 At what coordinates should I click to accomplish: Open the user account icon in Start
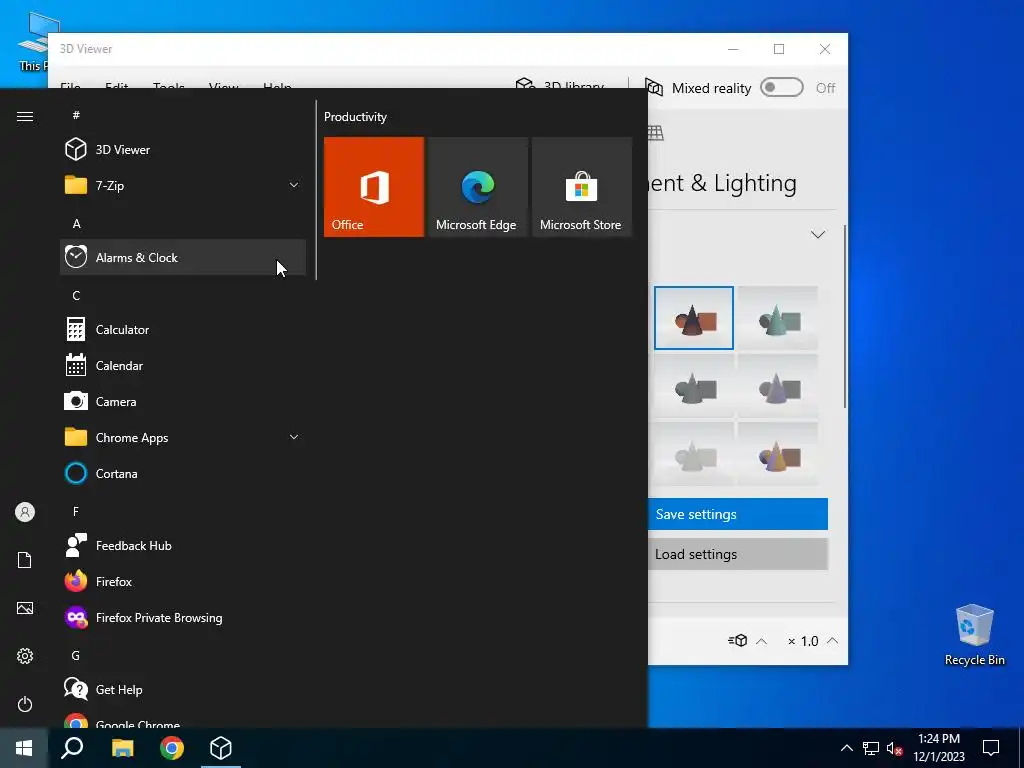pos(25,512)
